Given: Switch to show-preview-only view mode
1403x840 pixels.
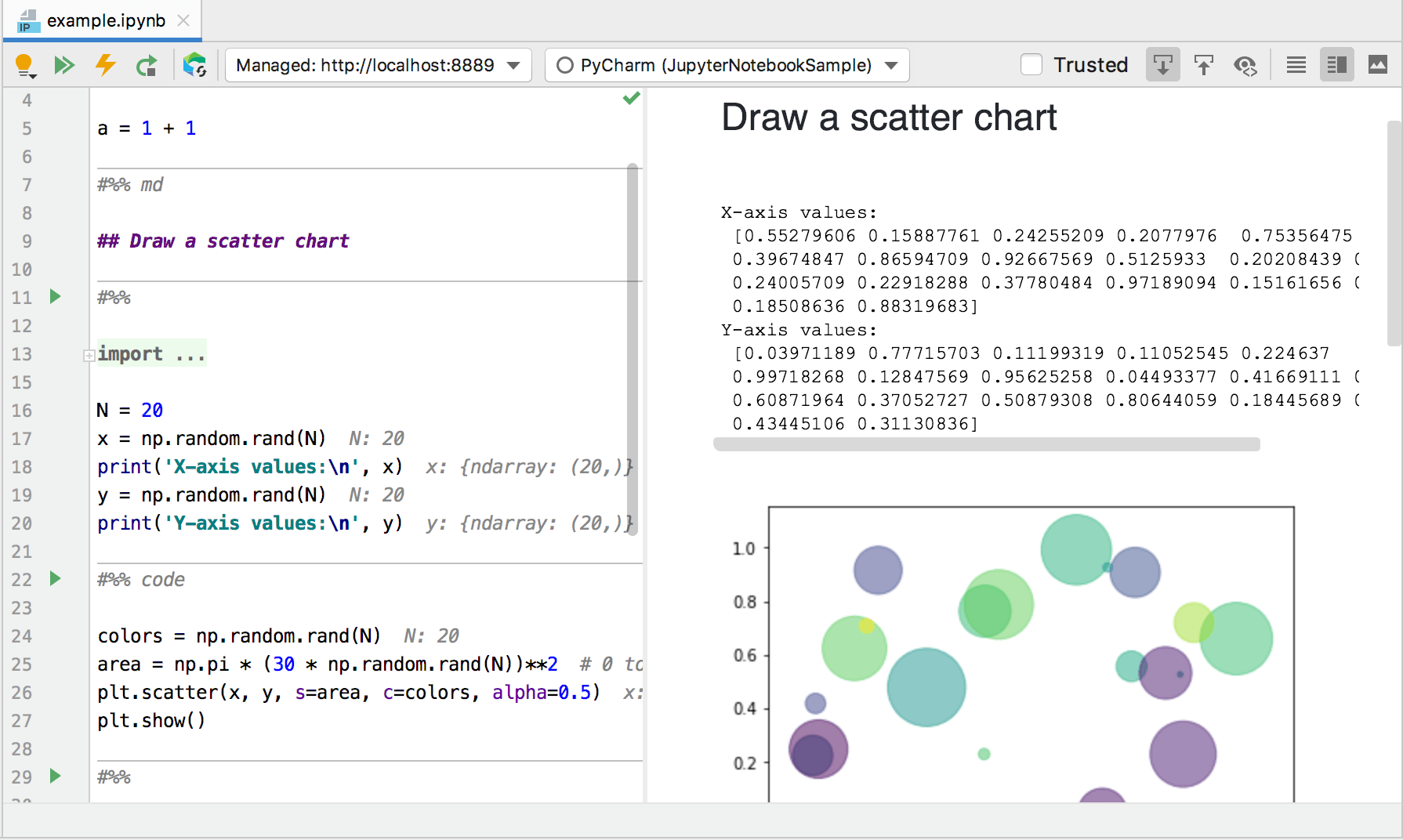Looking at the screenshot, I should (1378, 64).
